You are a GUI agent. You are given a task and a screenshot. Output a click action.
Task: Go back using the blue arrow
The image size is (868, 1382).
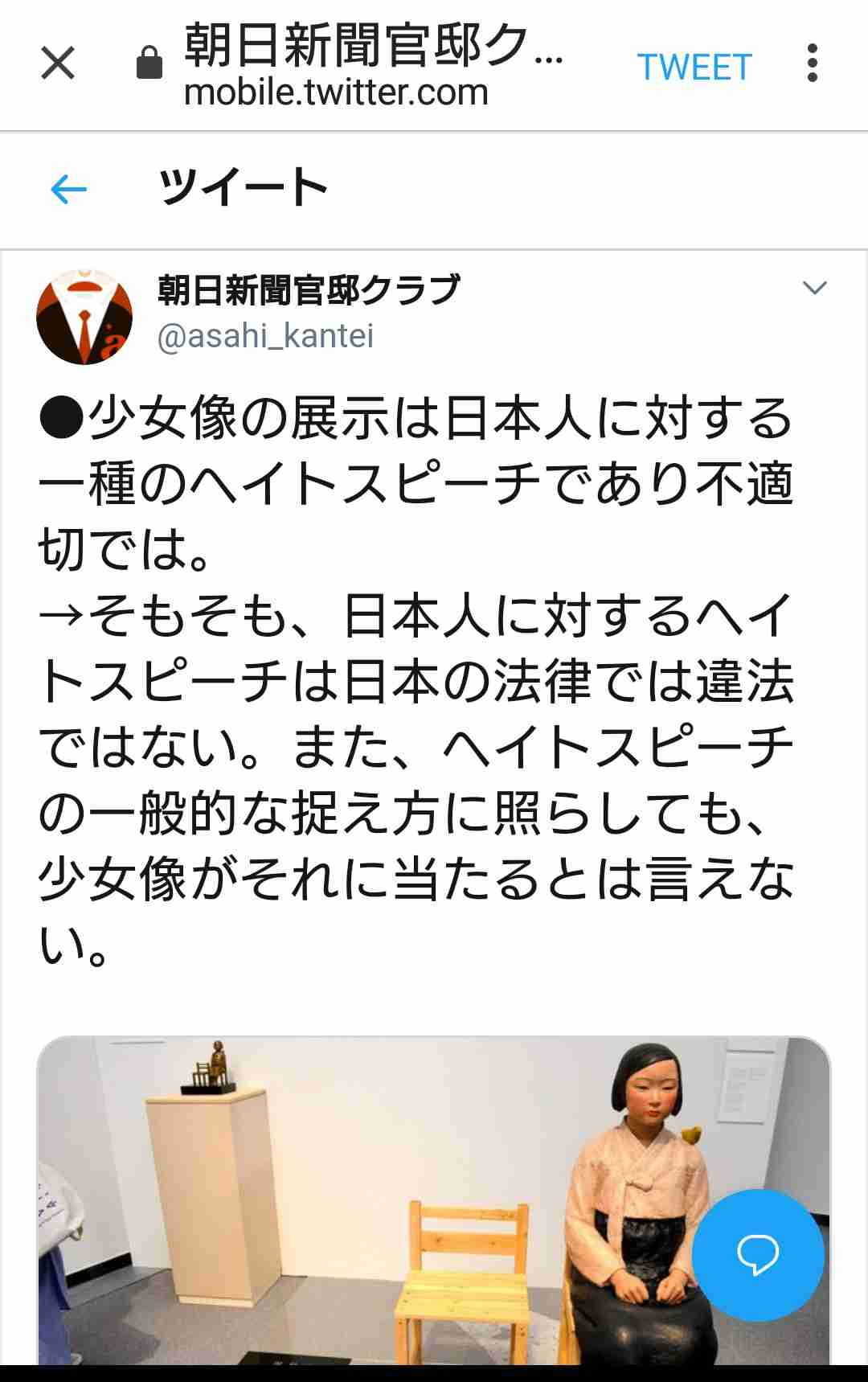[x=68, y=190]
